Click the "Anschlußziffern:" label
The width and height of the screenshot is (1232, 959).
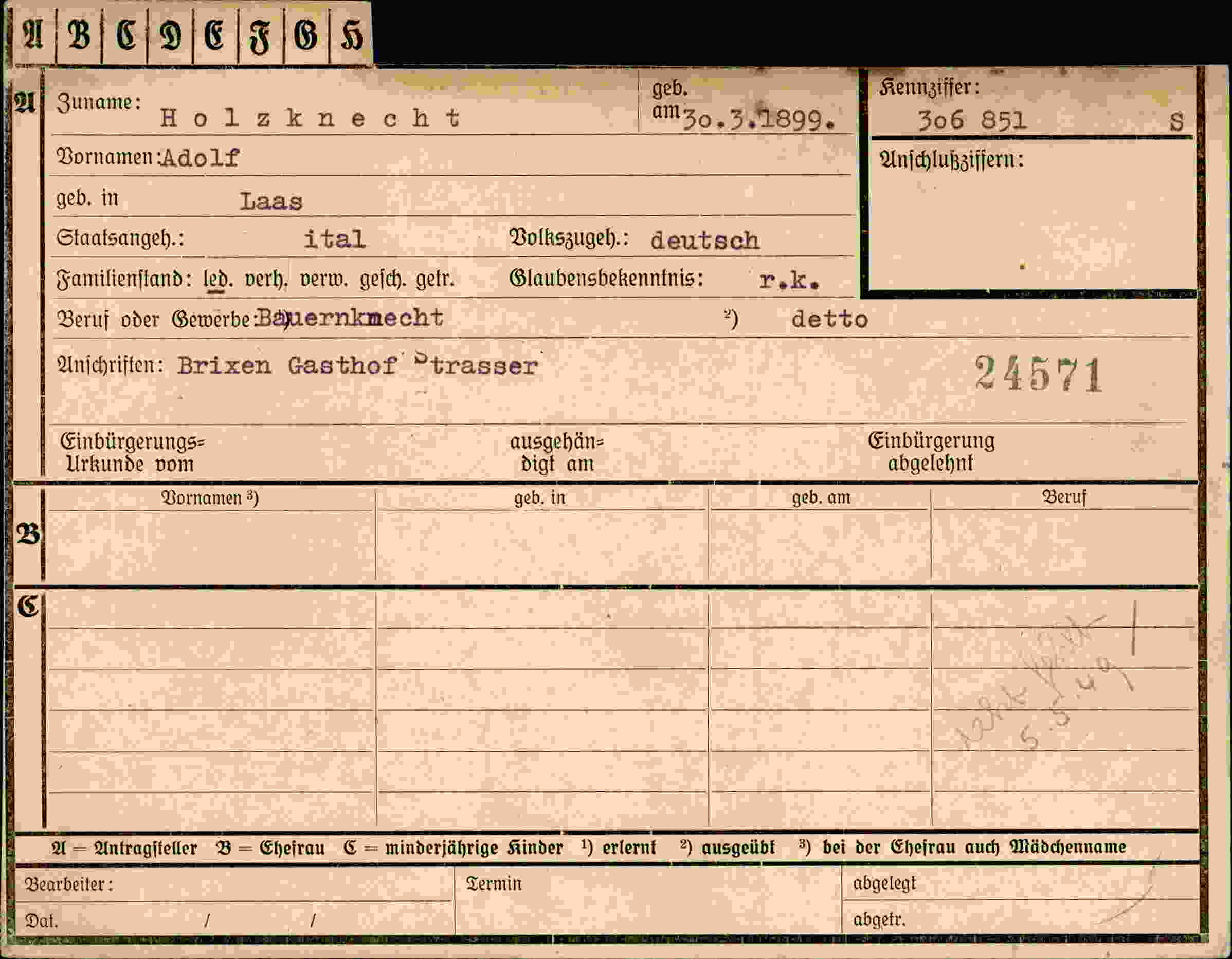click(x=952, y=160)
